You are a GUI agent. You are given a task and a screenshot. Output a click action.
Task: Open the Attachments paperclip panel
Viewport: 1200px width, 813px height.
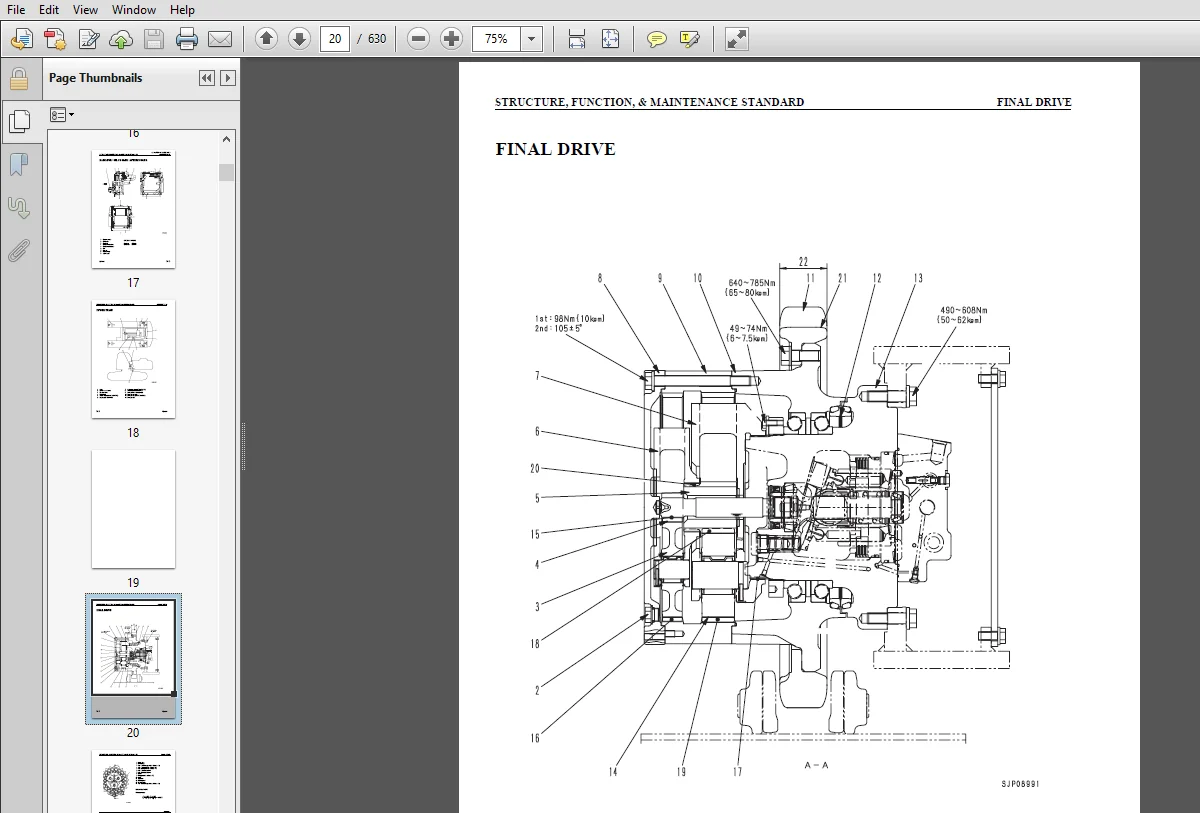click(x=18, y=250)
